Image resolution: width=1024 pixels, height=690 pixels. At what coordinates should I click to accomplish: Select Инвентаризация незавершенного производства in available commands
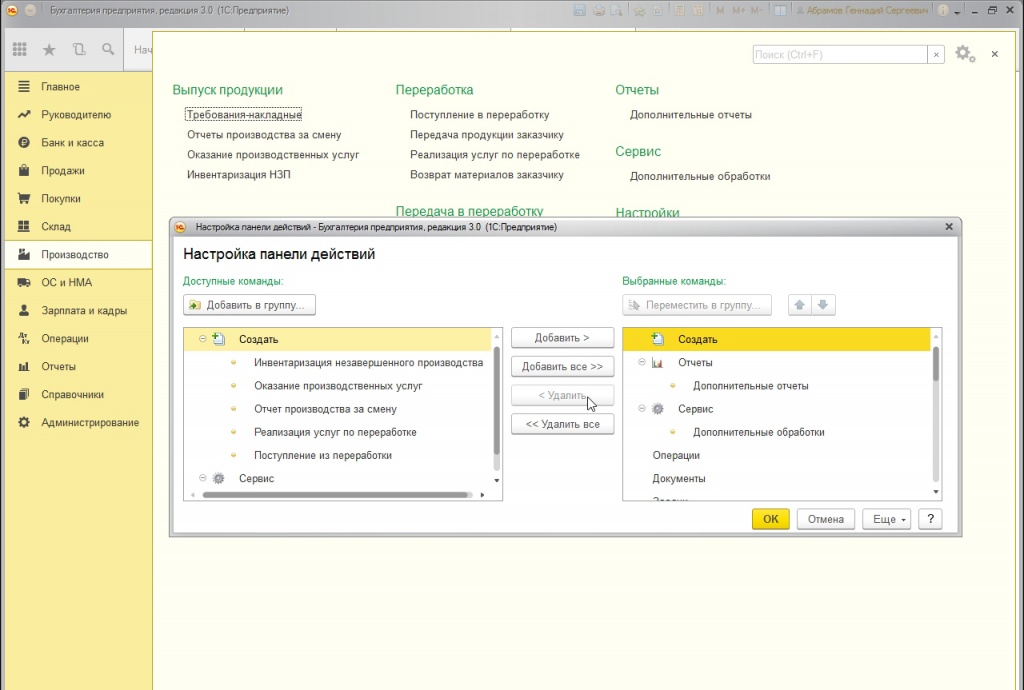coord(368,362)
